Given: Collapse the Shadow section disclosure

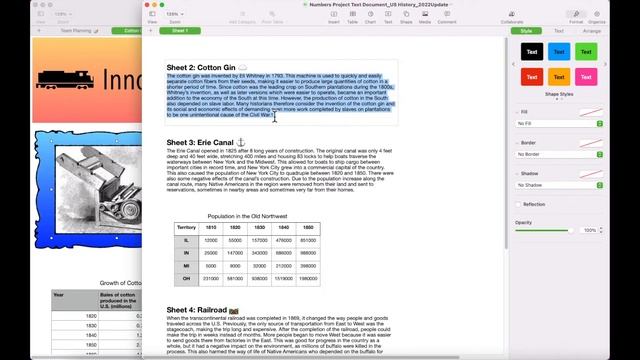Looking at the screenshot, I should coord(517,173).
